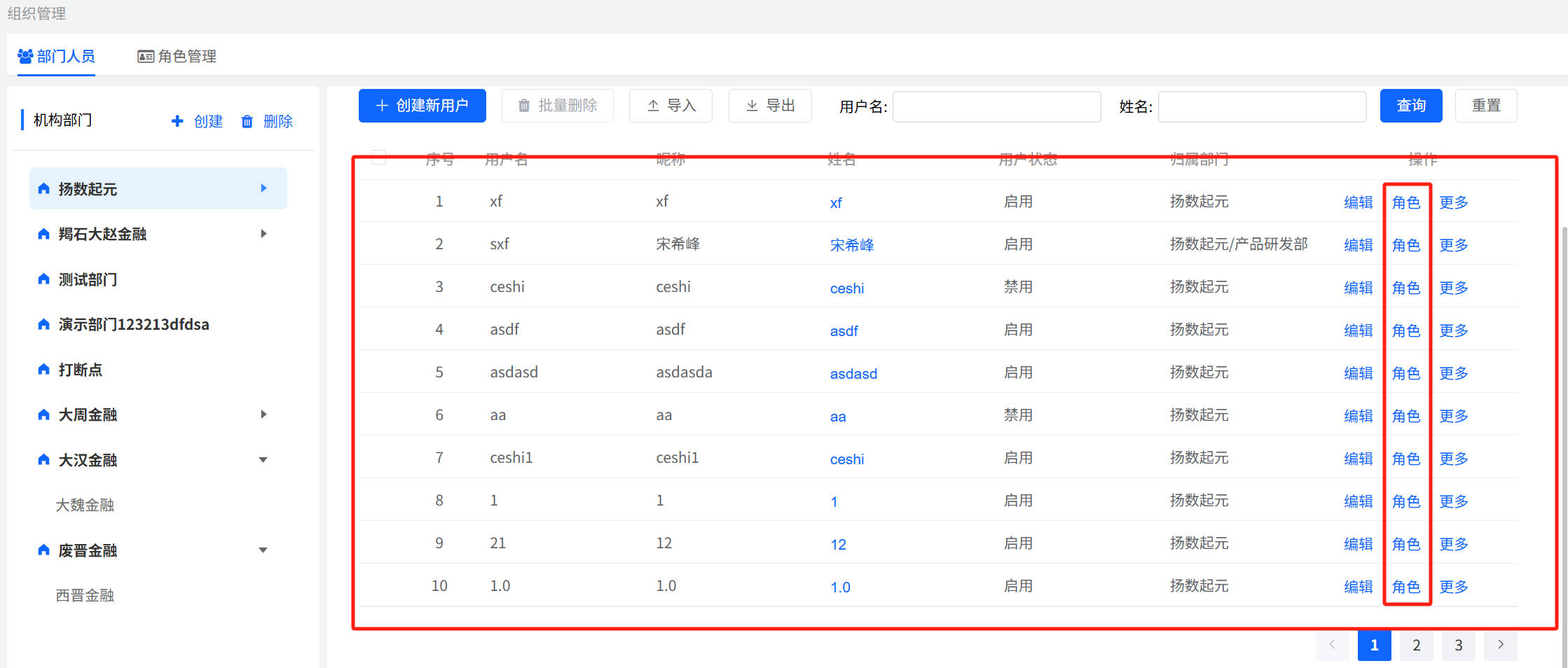Click the upload icon on 导入 button
The height and width of the screenshot is (668, 1568).
click(653, 106)
